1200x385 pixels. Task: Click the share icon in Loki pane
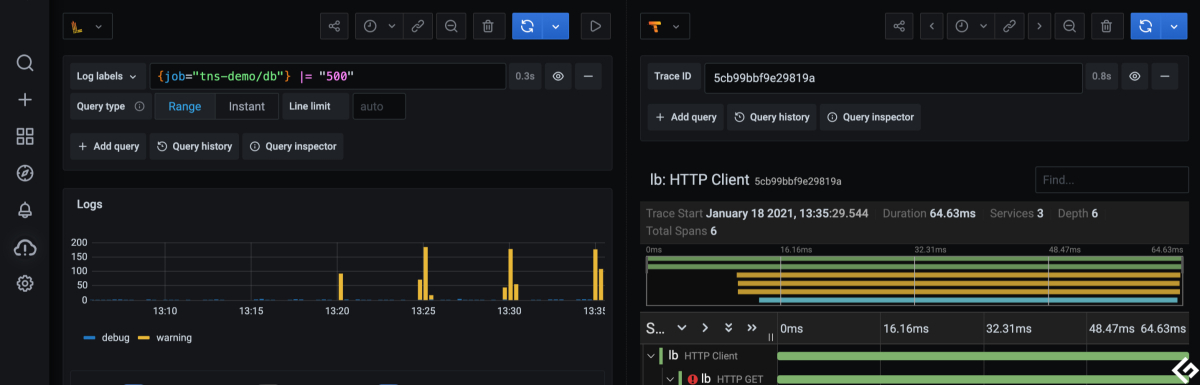click(x=334, y=26)
